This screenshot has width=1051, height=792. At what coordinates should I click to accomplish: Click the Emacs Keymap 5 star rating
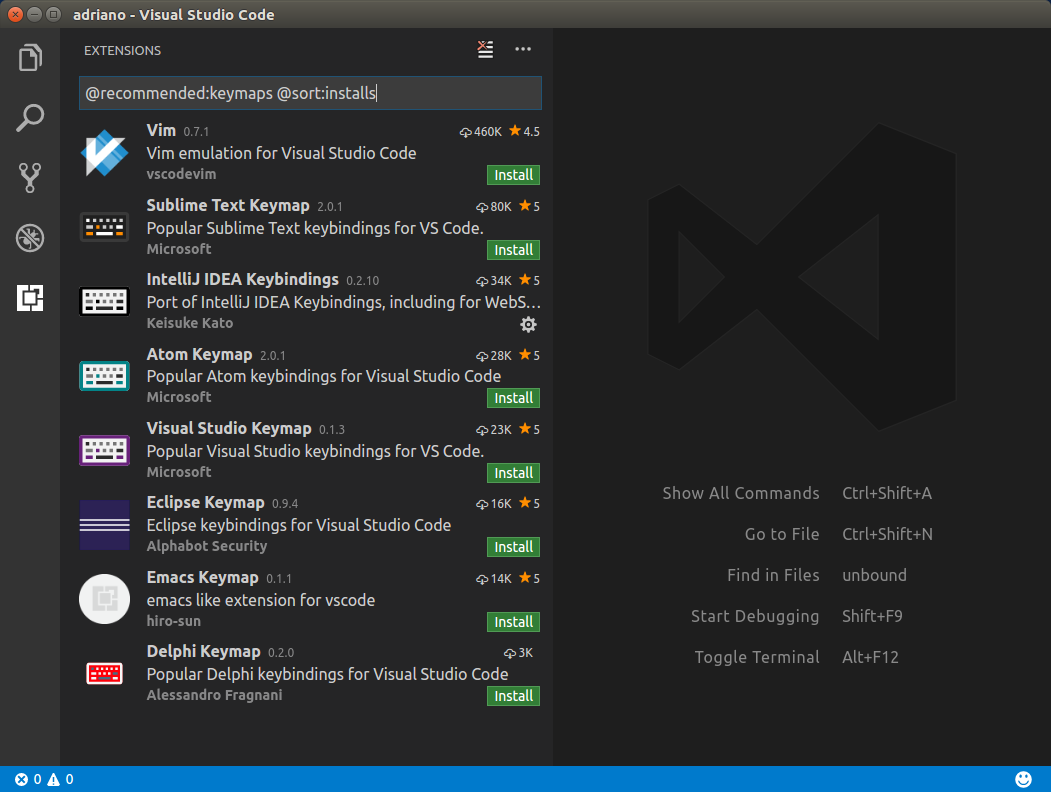[530, 578]
